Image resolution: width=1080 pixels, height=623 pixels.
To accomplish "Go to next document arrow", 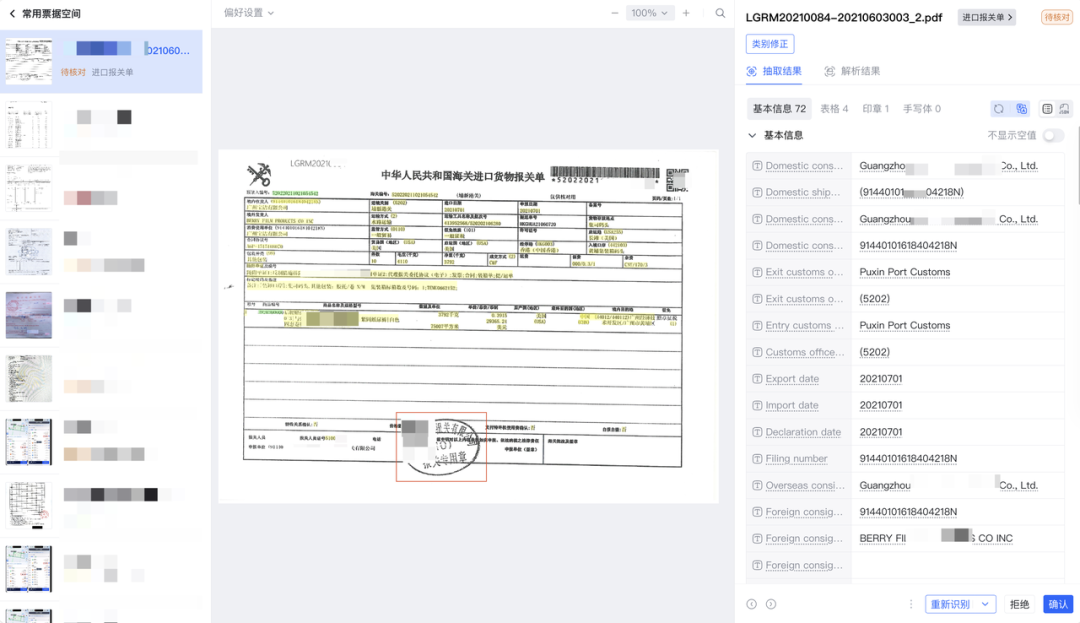I will 769,604.
